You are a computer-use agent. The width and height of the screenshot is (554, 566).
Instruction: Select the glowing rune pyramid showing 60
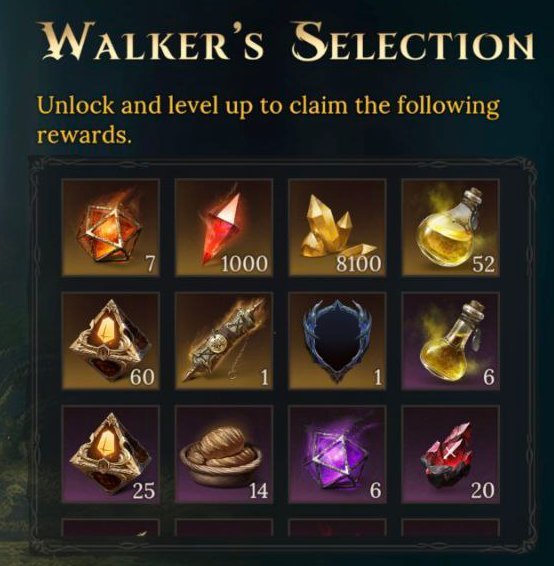click(111, 341)
